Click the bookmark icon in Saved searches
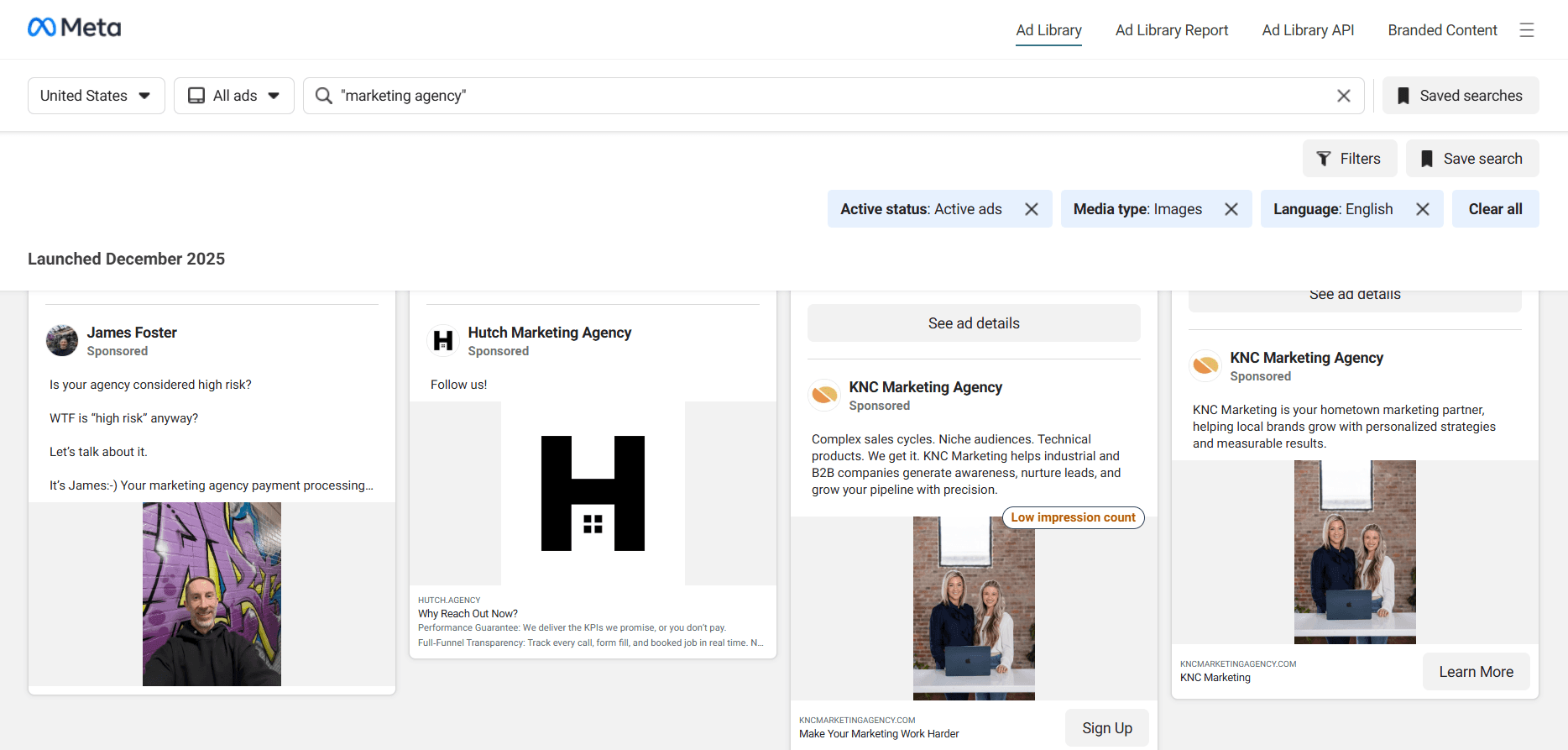Screen dimensions: 1568x750 [1403, 96]
